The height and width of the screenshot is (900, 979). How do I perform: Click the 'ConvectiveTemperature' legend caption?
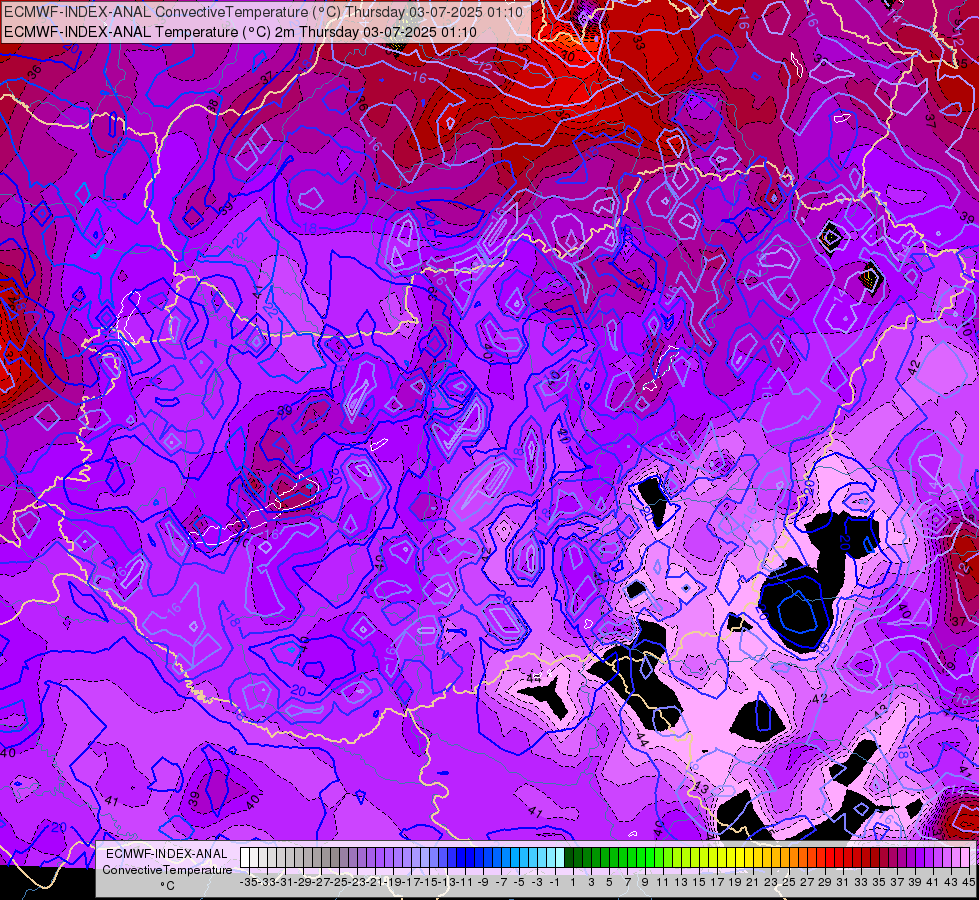(167, 869)
